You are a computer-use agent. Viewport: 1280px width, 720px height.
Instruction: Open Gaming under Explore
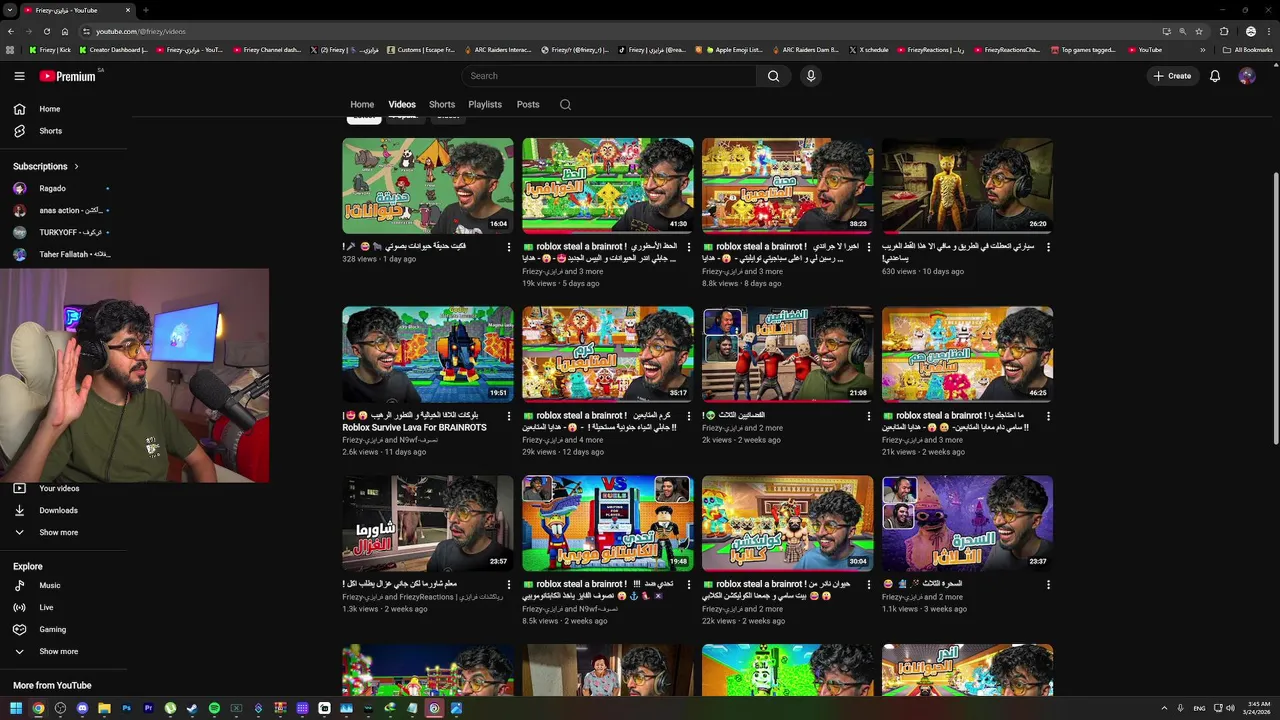[52, 630]
